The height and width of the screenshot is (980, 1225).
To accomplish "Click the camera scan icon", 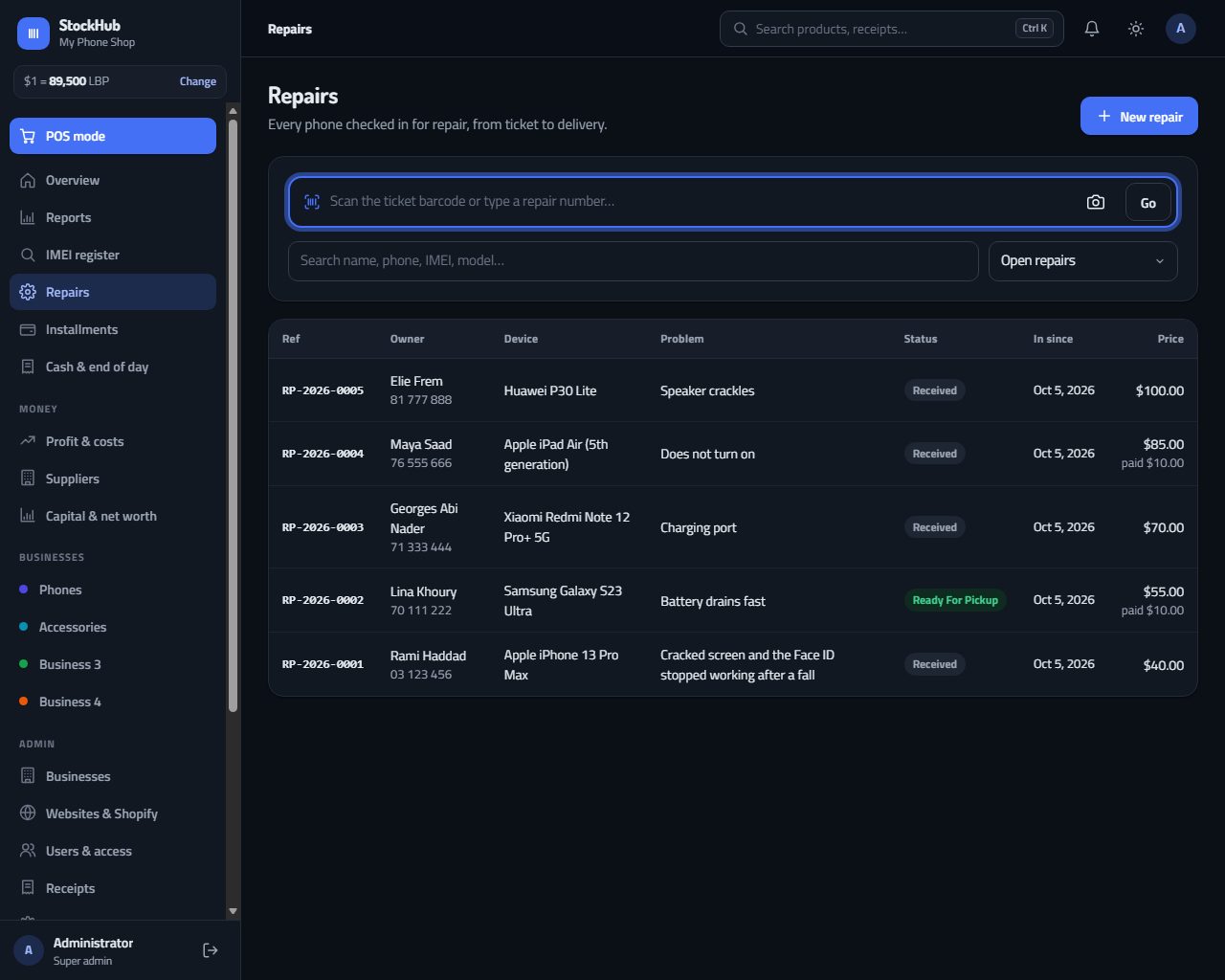I will pyautogui.click(x=1096, y=202).
